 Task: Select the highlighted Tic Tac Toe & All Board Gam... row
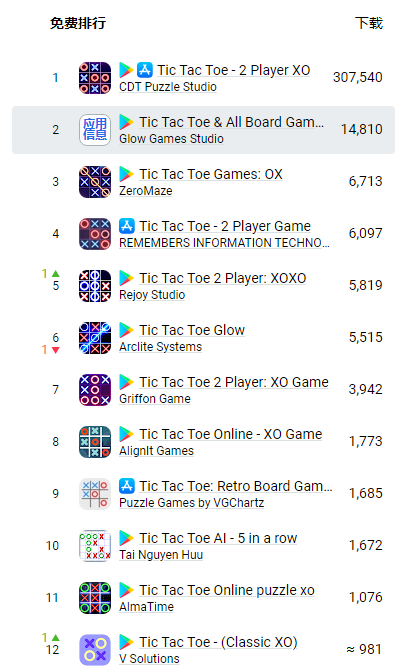203,130
